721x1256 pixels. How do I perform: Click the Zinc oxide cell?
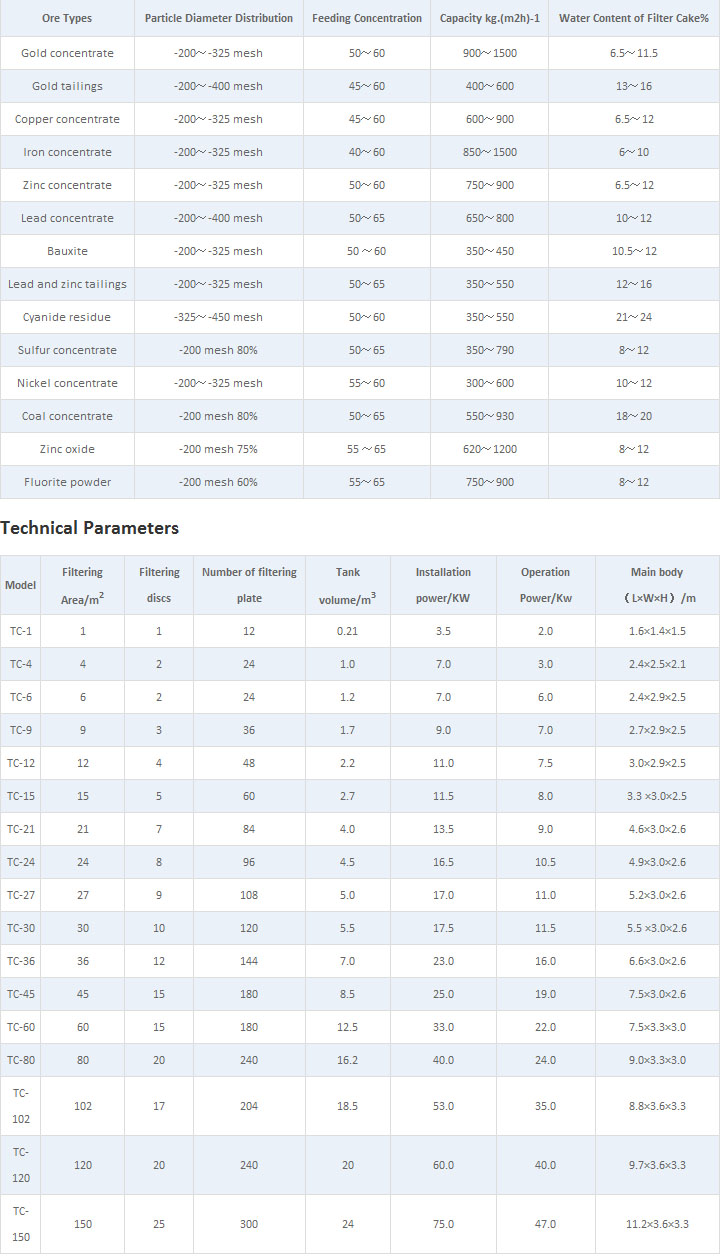[x=67, y=449]
